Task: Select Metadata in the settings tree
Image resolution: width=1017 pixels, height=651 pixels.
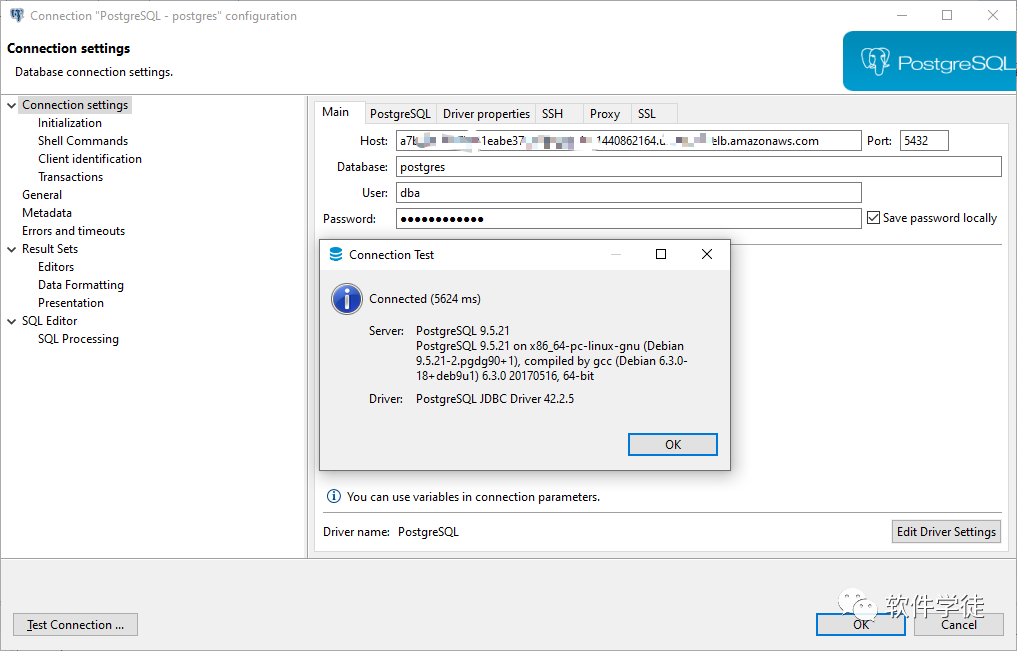Action: coord(47,213)
